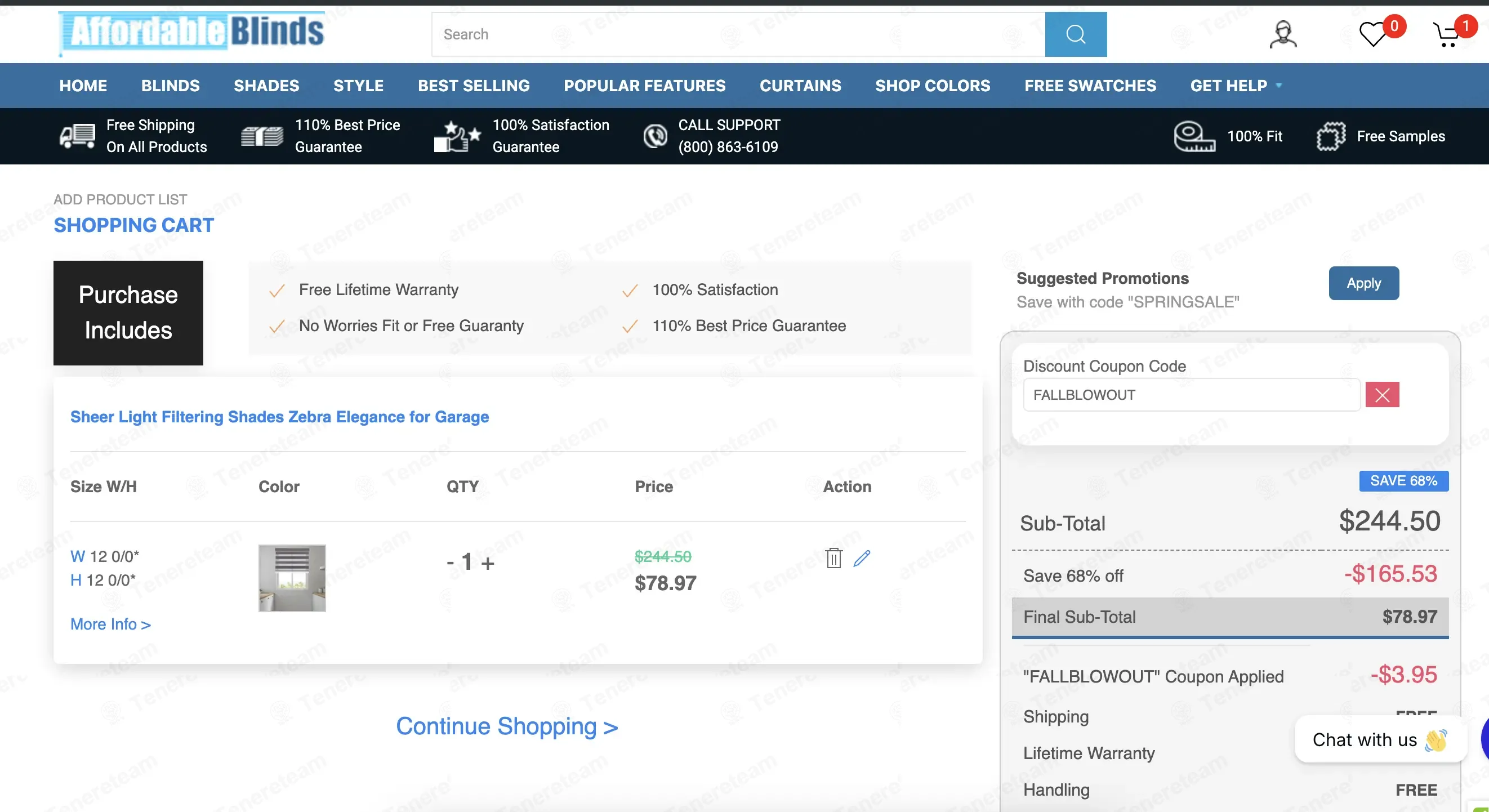Click the call support phone icon
Screen dimensions: 1489x812
point(656,136)
